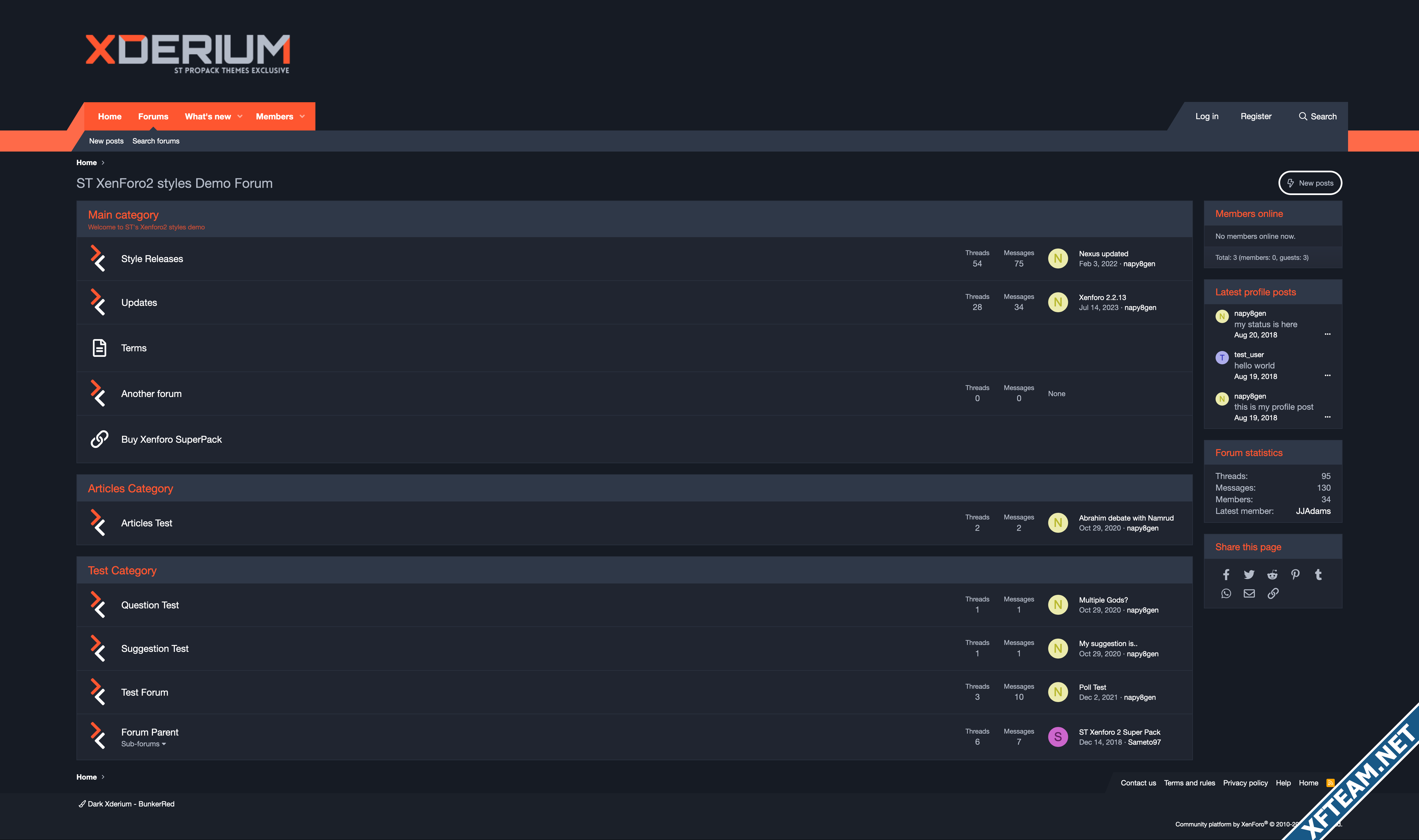The image size is (1419, 840).
Task: Open options menu for test_user profile post
Action: 1327,375
